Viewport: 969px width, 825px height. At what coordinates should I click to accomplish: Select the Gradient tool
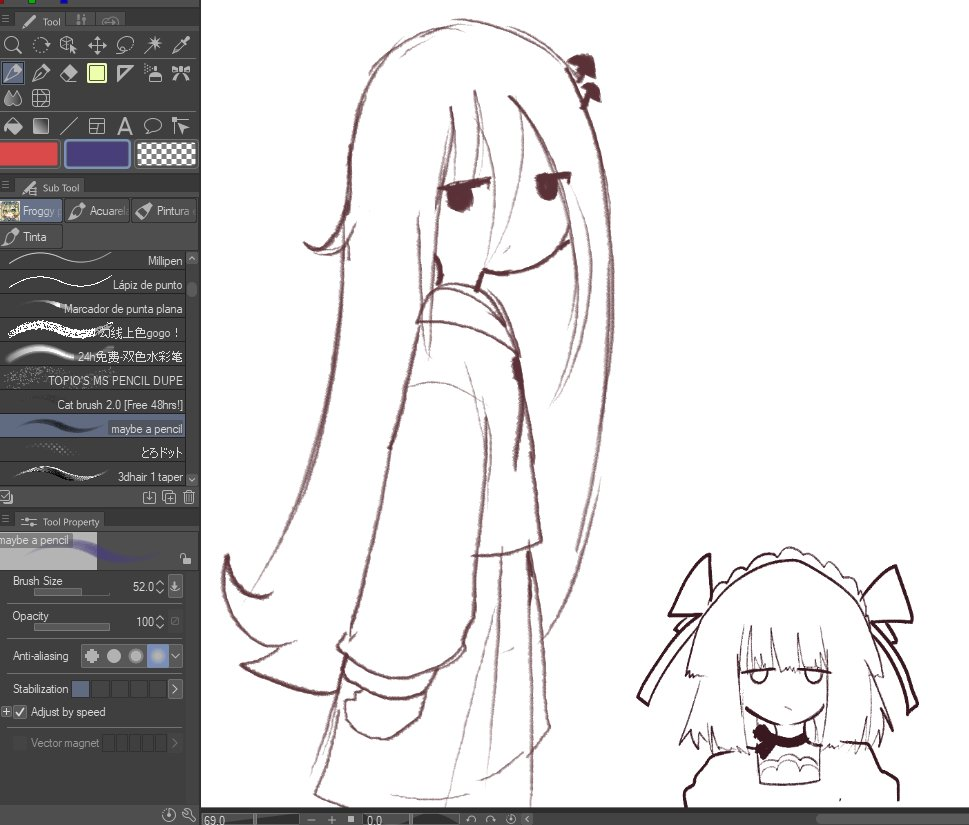tap(42, 125)
